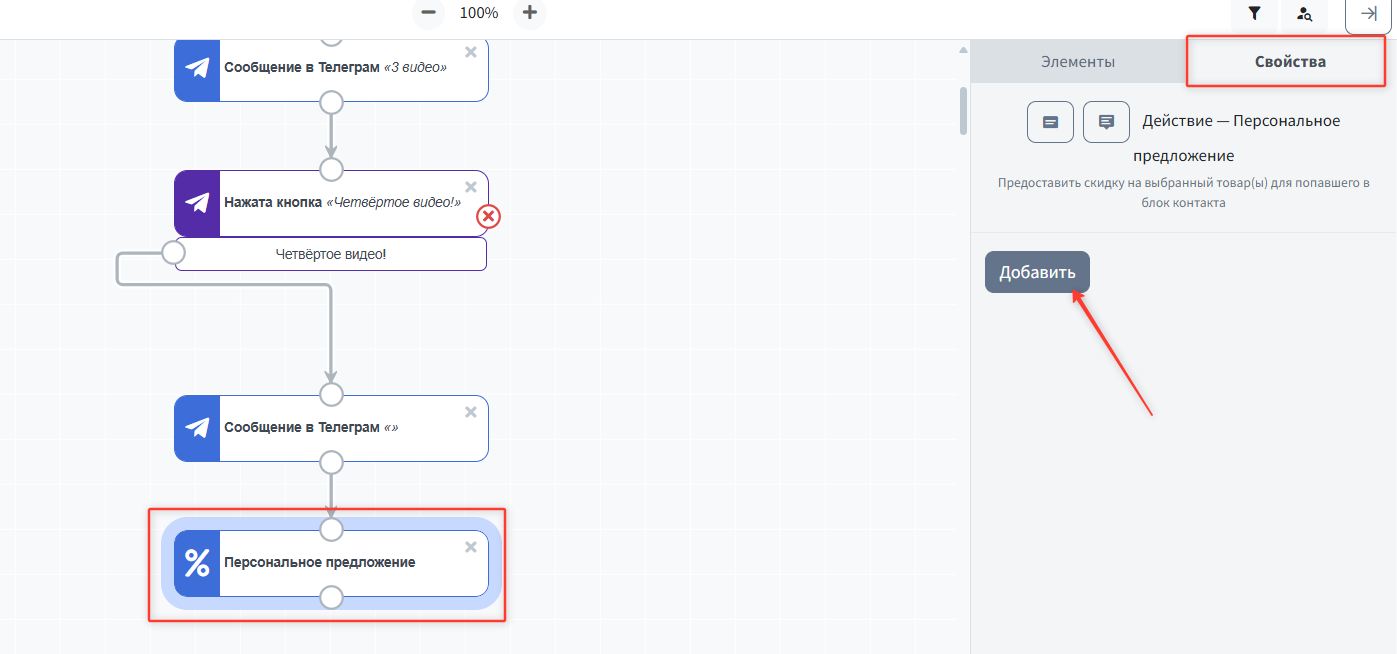Screen dimensions: 1397x654
Task: Click the 100% zoom level label
Action: pyautogui.click(x=479, y=13)
